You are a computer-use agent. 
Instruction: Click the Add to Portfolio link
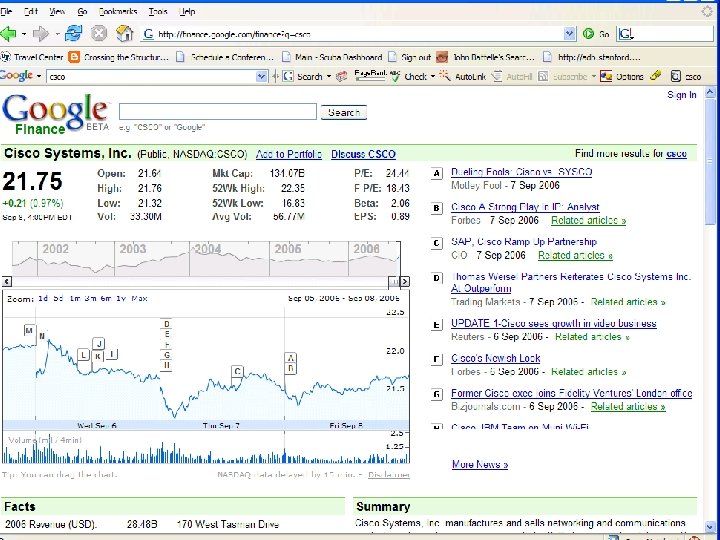pos(288,154)
